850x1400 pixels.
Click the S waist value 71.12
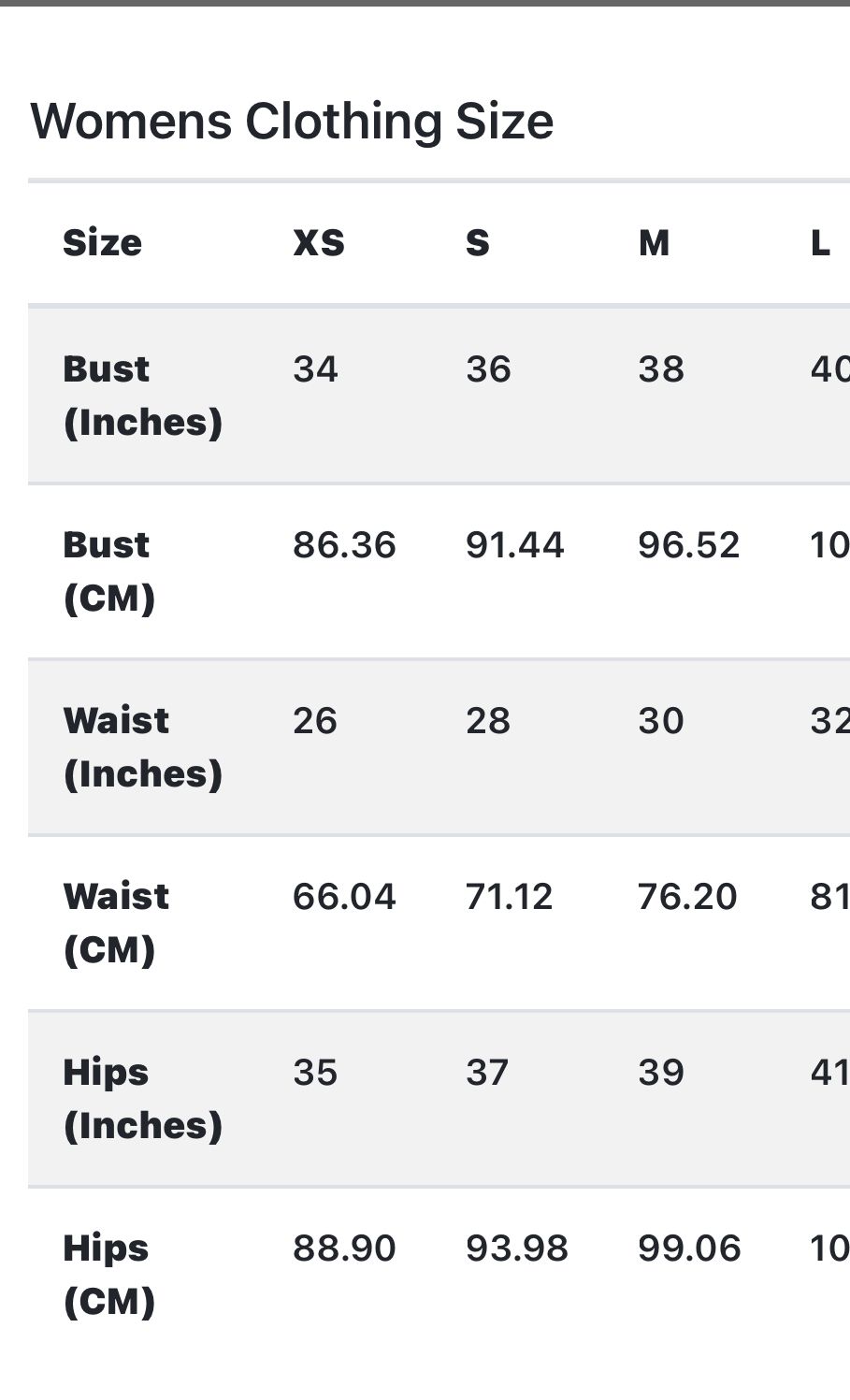tap(510, 897)
